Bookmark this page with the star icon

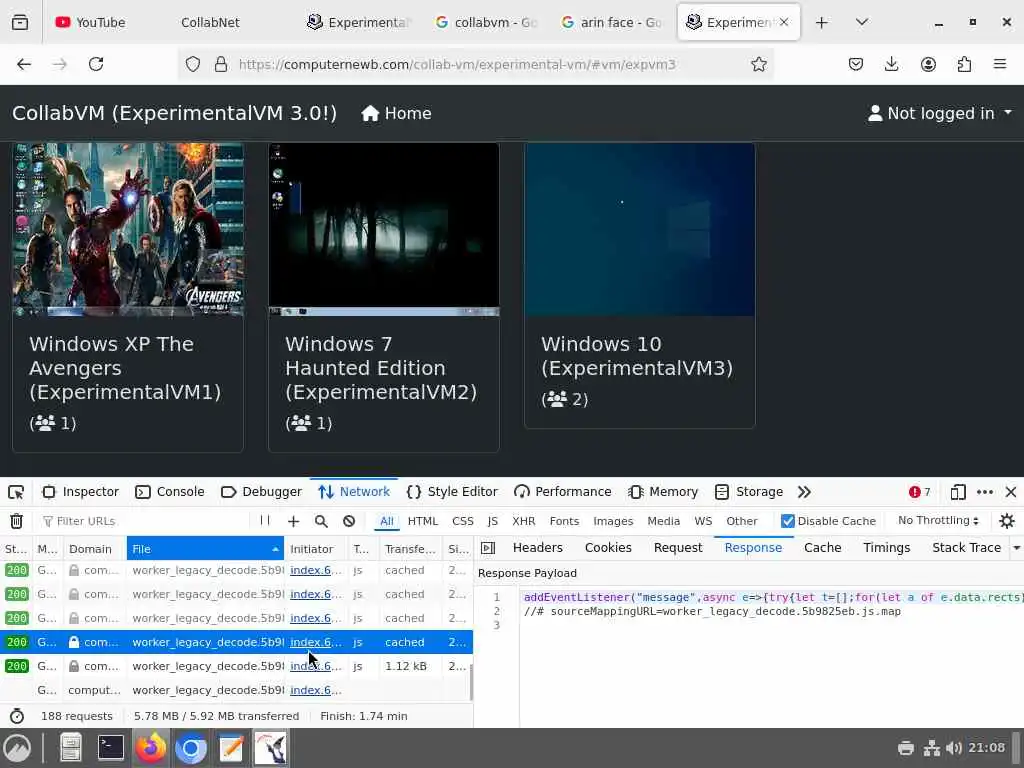(758, 64)
